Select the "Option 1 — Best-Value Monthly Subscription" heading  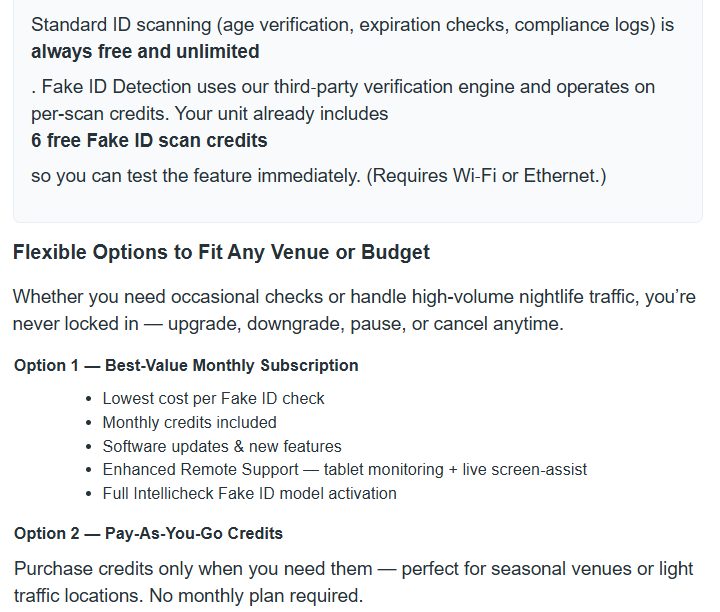(186, 366)
